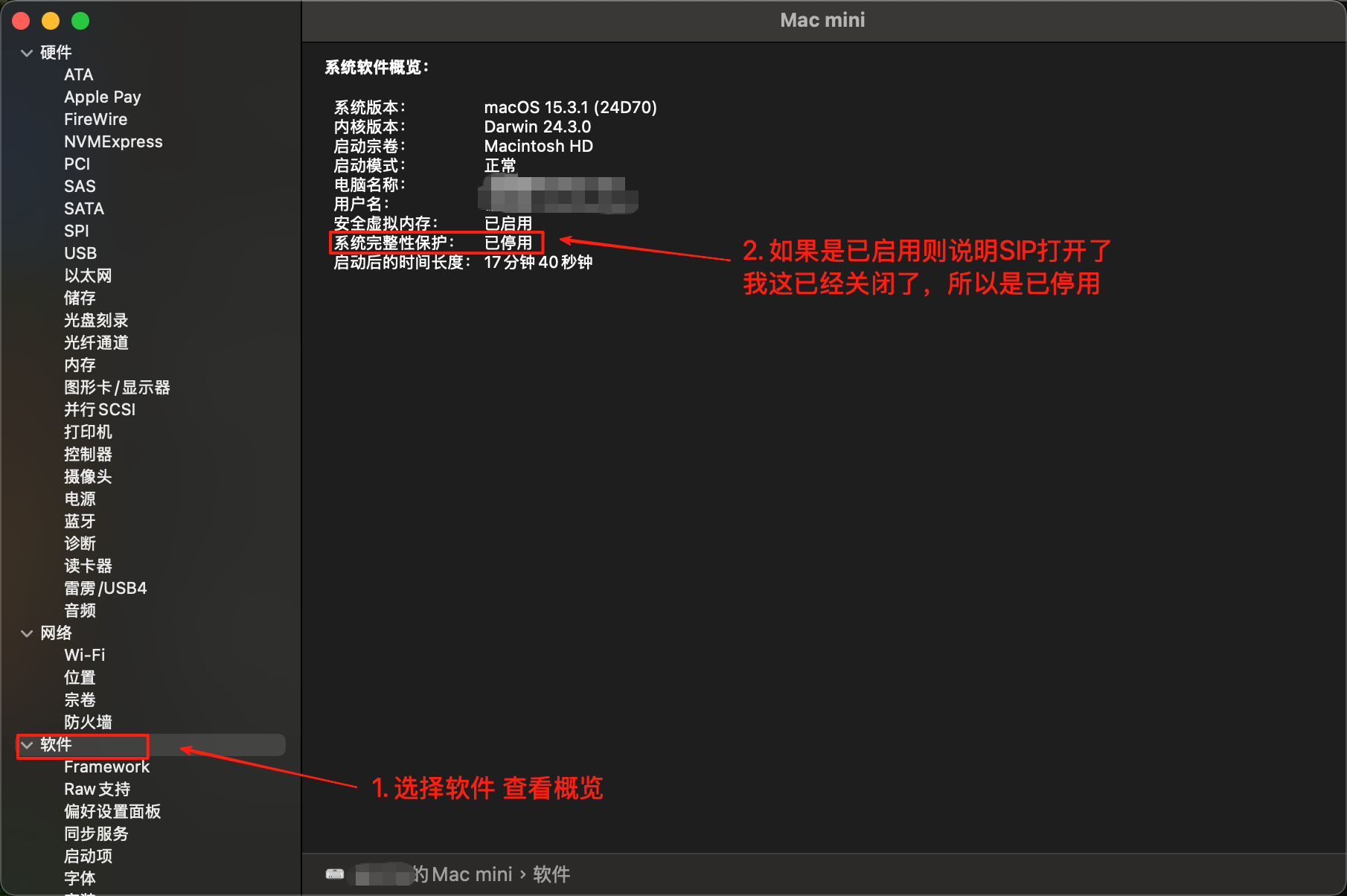
Task: Select Wi-Fi under 网络
Action: pyautogui.click(x=84, y=655)
